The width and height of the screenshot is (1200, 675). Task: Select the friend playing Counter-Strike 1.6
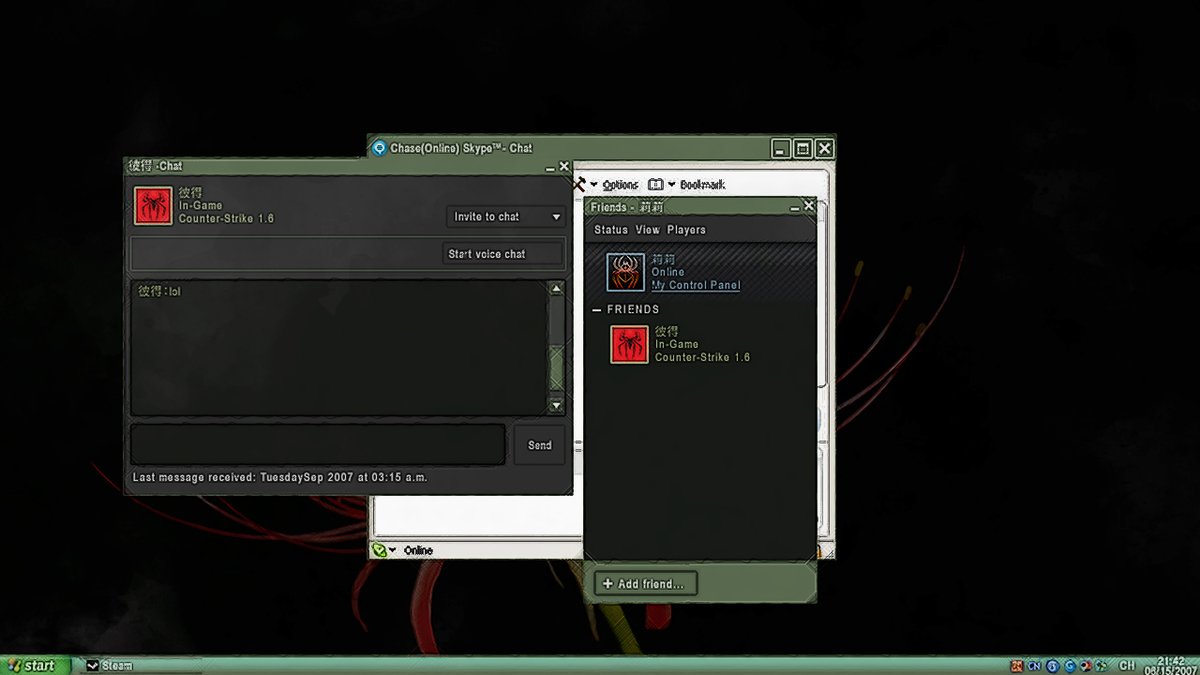[x=700, y=345]
